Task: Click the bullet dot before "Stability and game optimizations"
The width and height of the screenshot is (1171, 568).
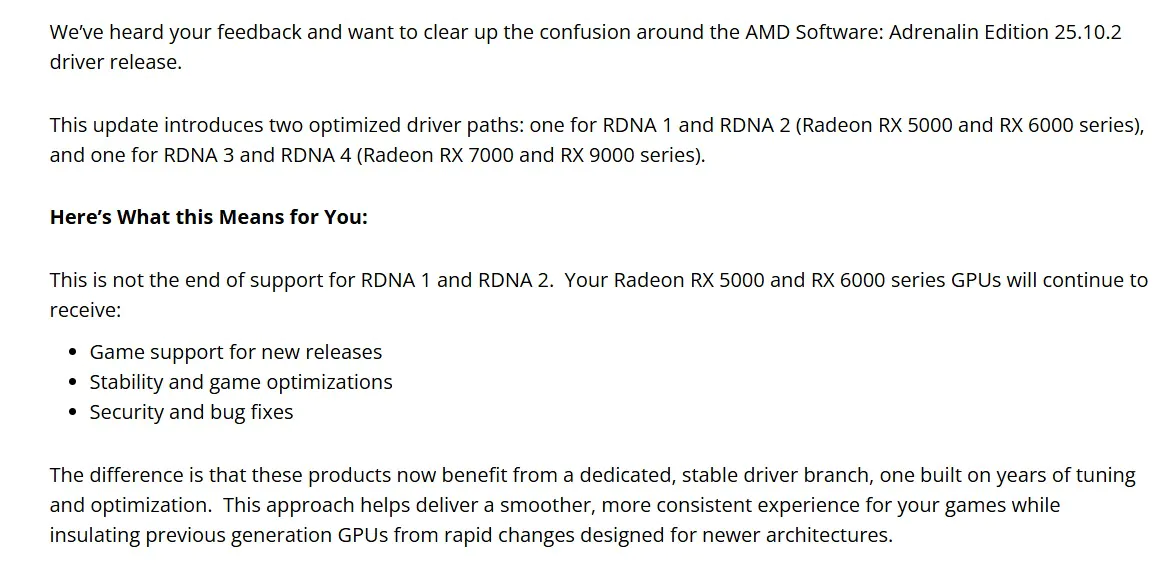Action: point(74,383)
